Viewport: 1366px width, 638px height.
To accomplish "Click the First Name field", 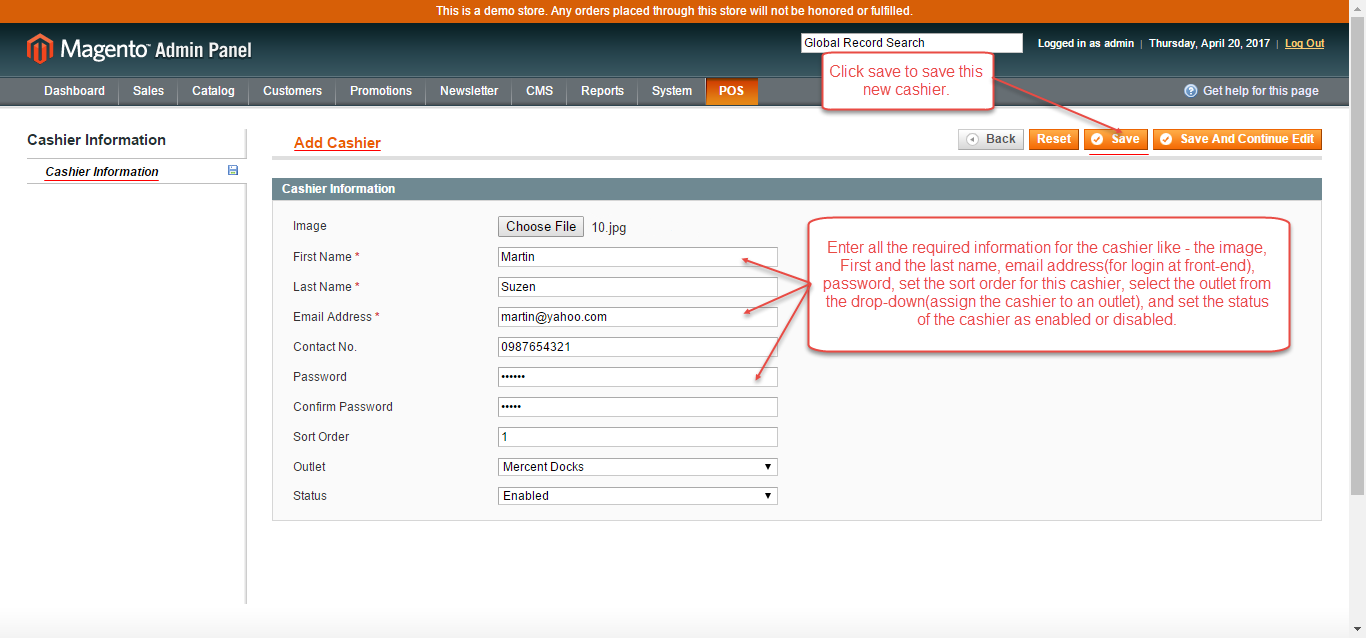I will click(x=637, y=257).
